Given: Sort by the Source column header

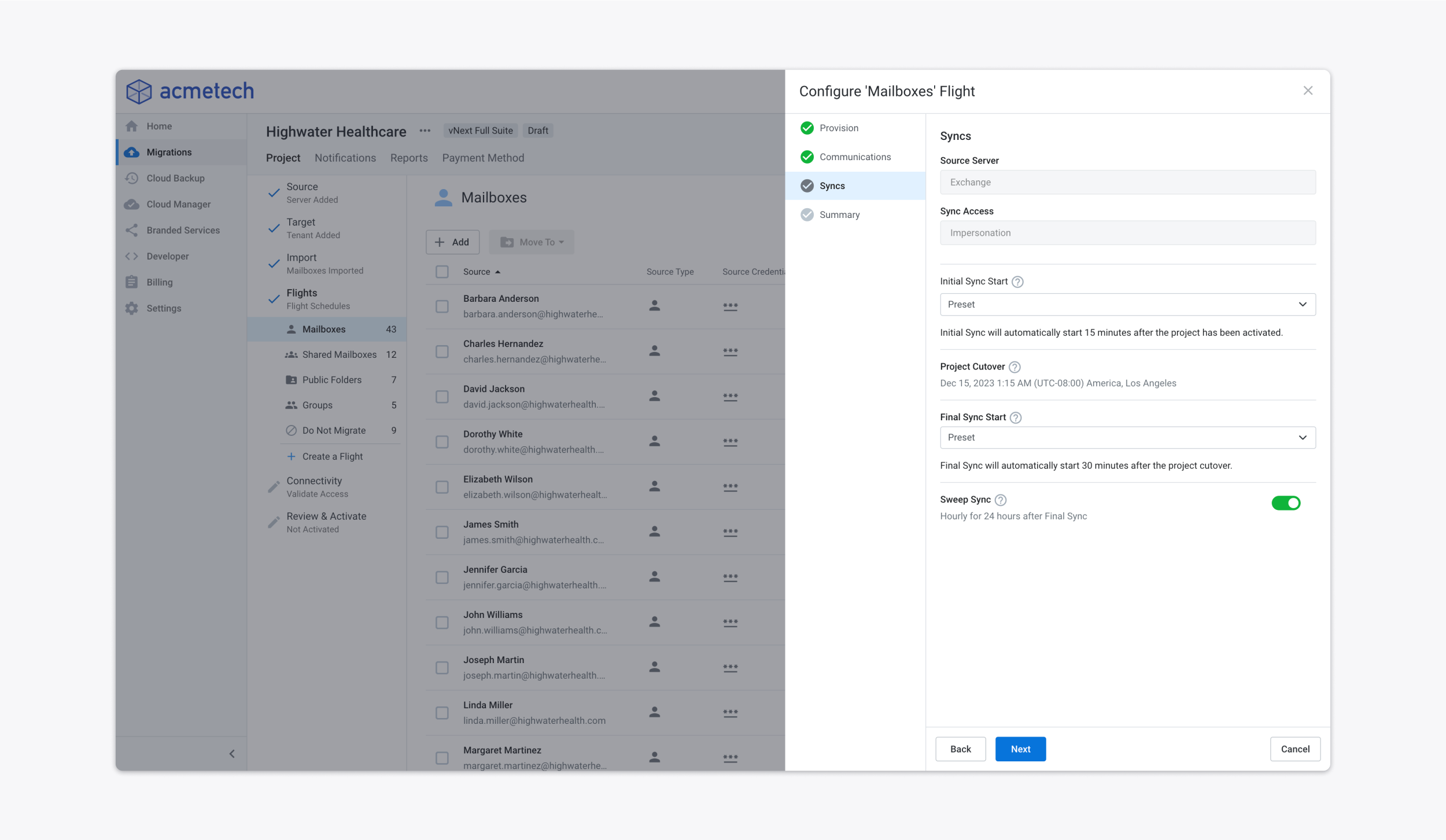Looking at the screenshot, I should 481,272.
